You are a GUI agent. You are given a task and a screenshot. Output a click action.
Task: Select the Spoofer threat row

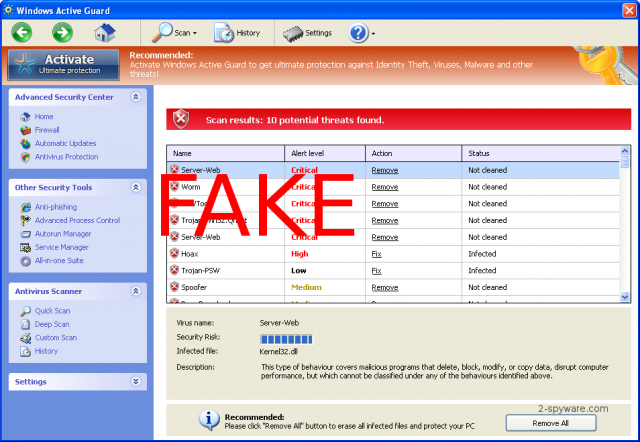[393, 287]
